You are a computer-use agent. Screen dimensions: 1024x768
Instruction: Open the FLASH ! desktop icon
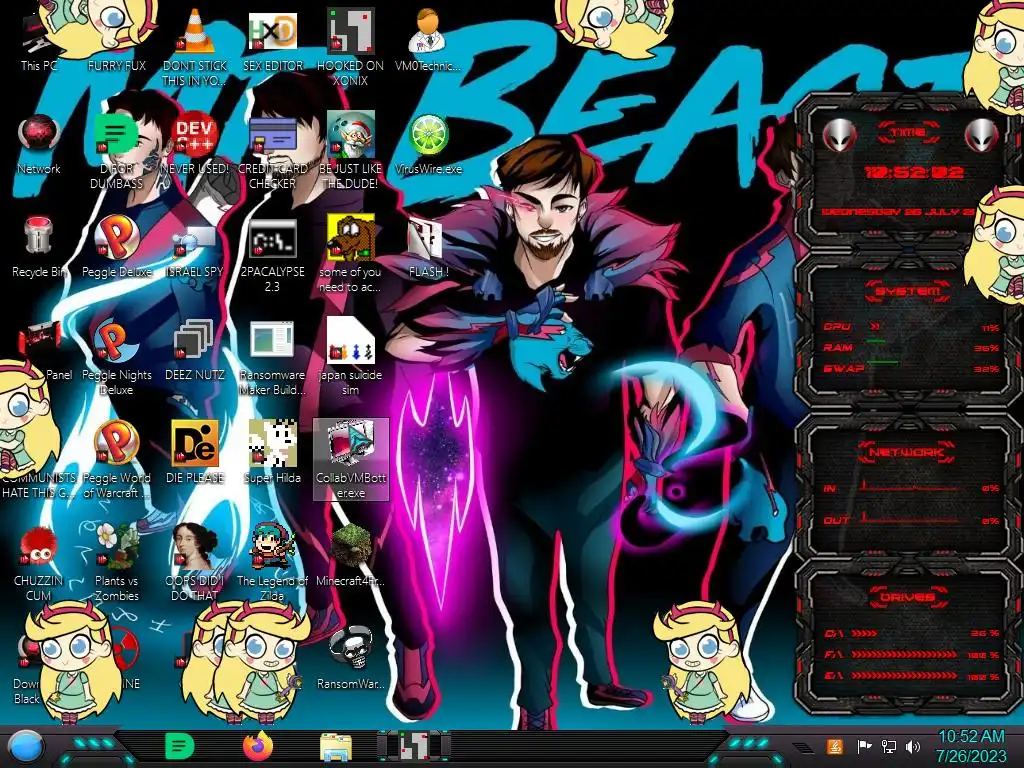click(x=428, y=247)
